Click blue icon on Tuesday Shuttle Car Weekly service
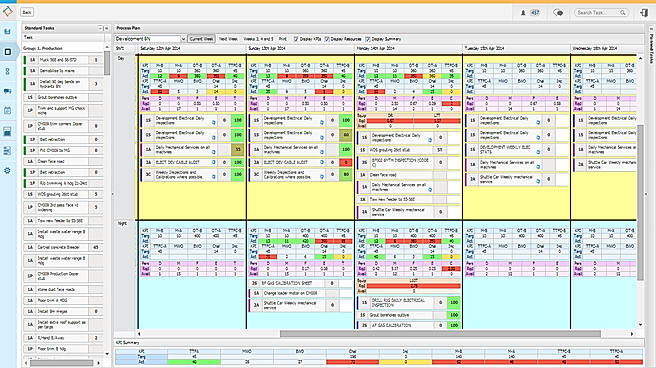The image size is (656, 368). (x=538, y=181)
